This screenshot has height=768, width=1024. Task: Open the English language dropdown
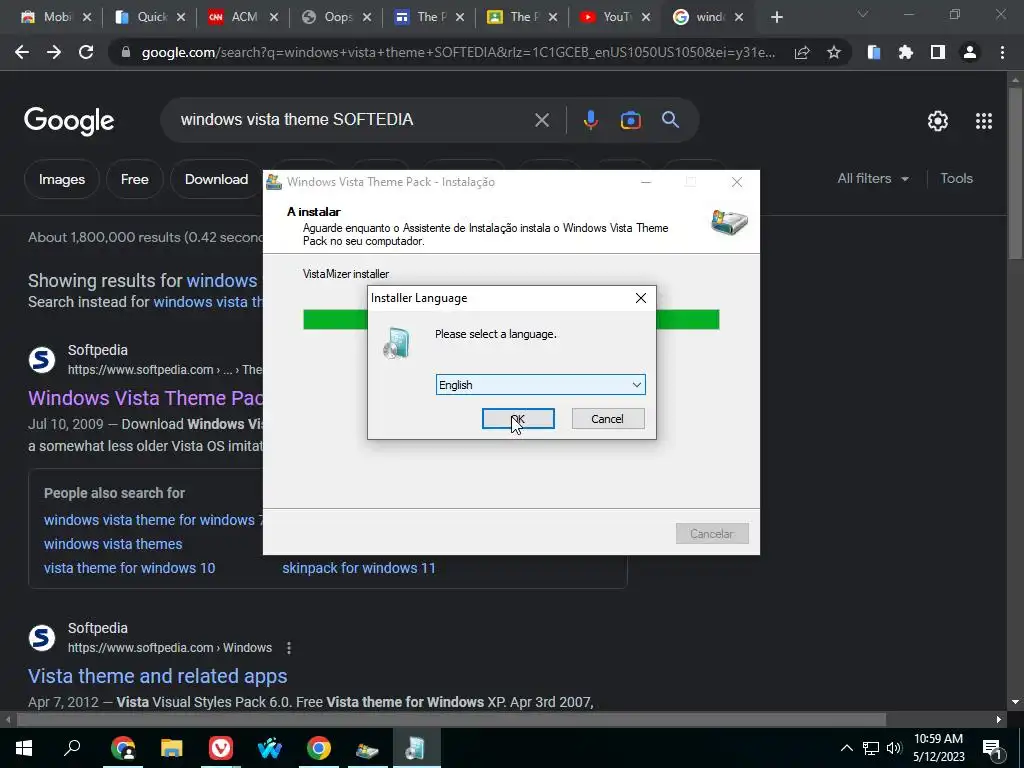click(540, 385)
